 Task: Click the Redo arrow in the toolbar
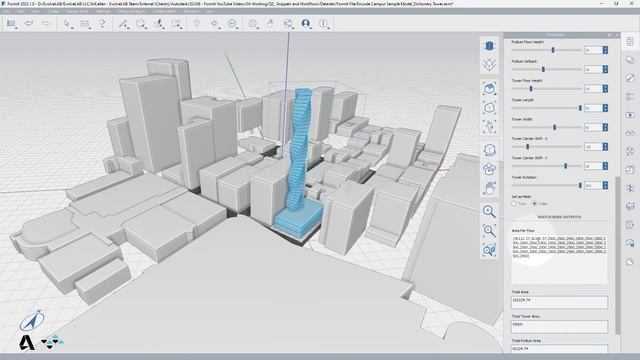point(46,23)
